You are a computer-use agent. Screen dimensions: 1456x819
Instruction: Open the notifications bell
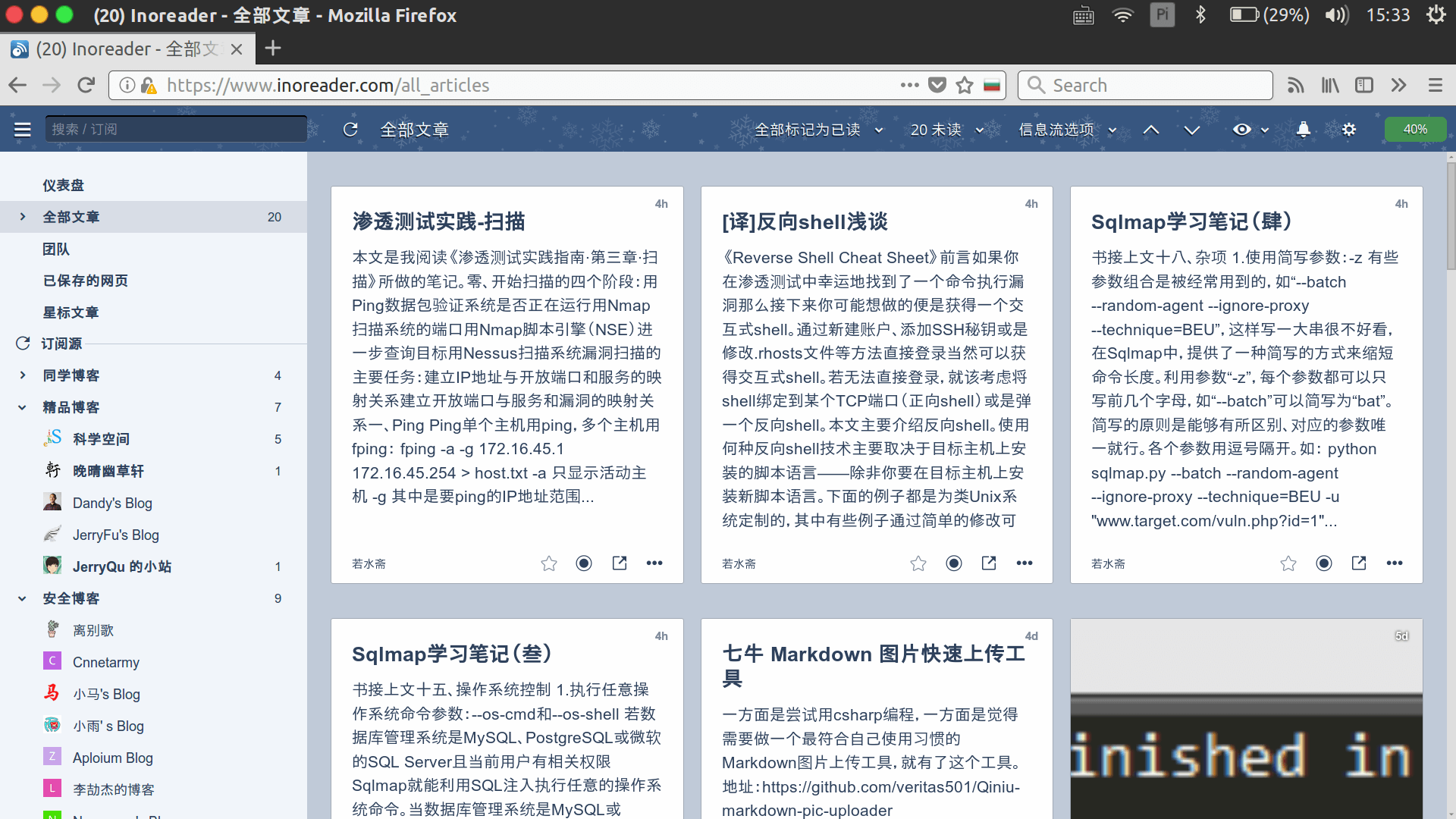[x=1304, y=130]
